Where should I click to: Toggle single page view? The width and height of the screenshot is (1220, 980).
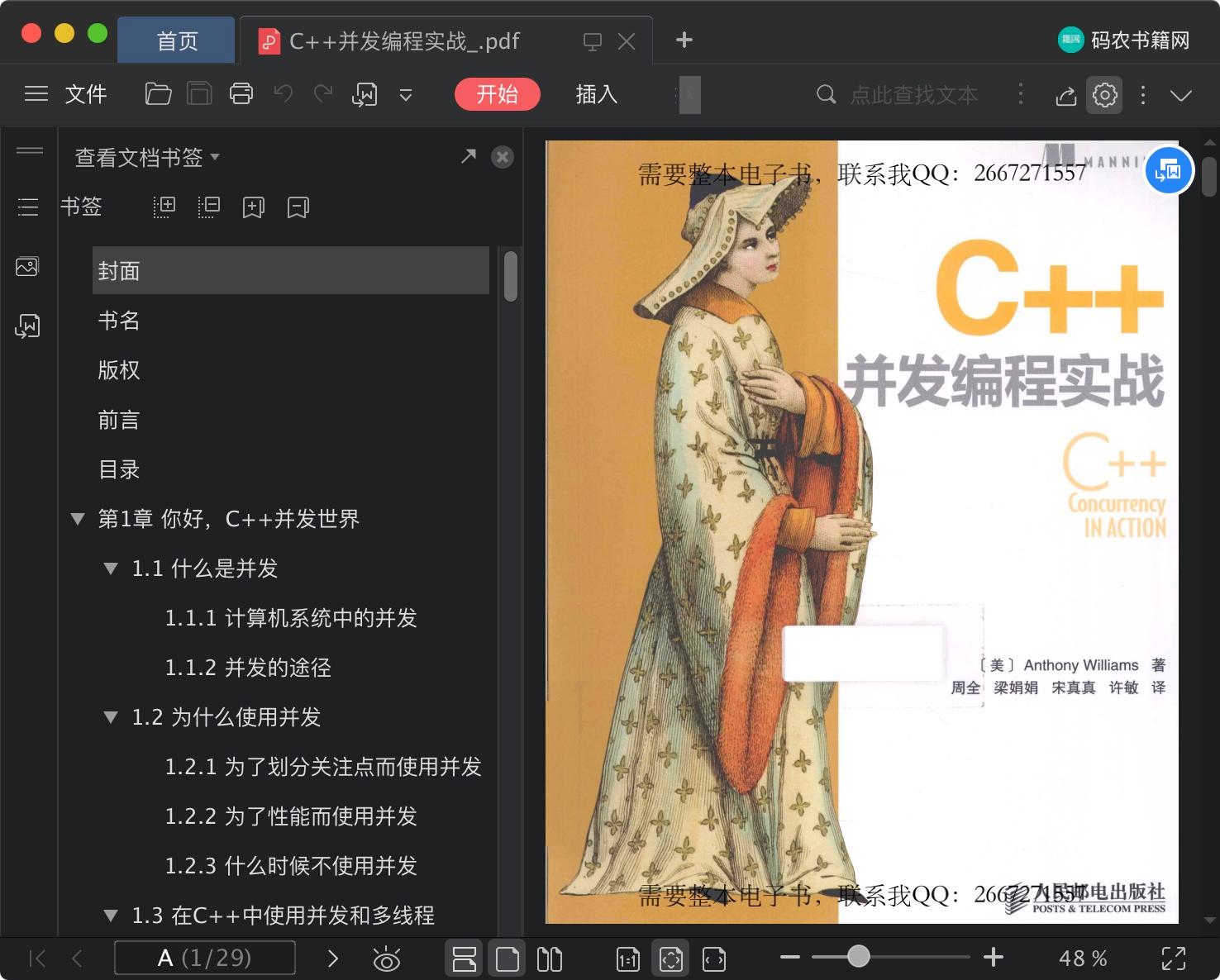pos(507,959)
